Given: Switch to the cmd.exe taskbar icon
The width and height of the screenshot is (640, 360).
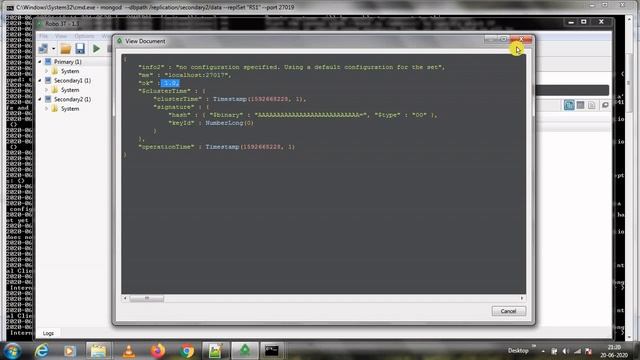Looking at the screenshot, I should point(272,351).
